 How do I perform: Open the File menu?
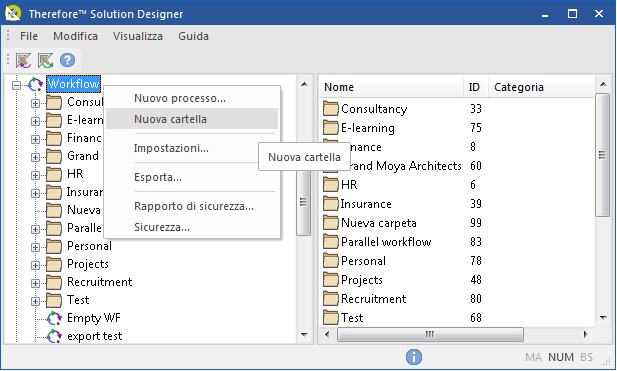(29, 36)
